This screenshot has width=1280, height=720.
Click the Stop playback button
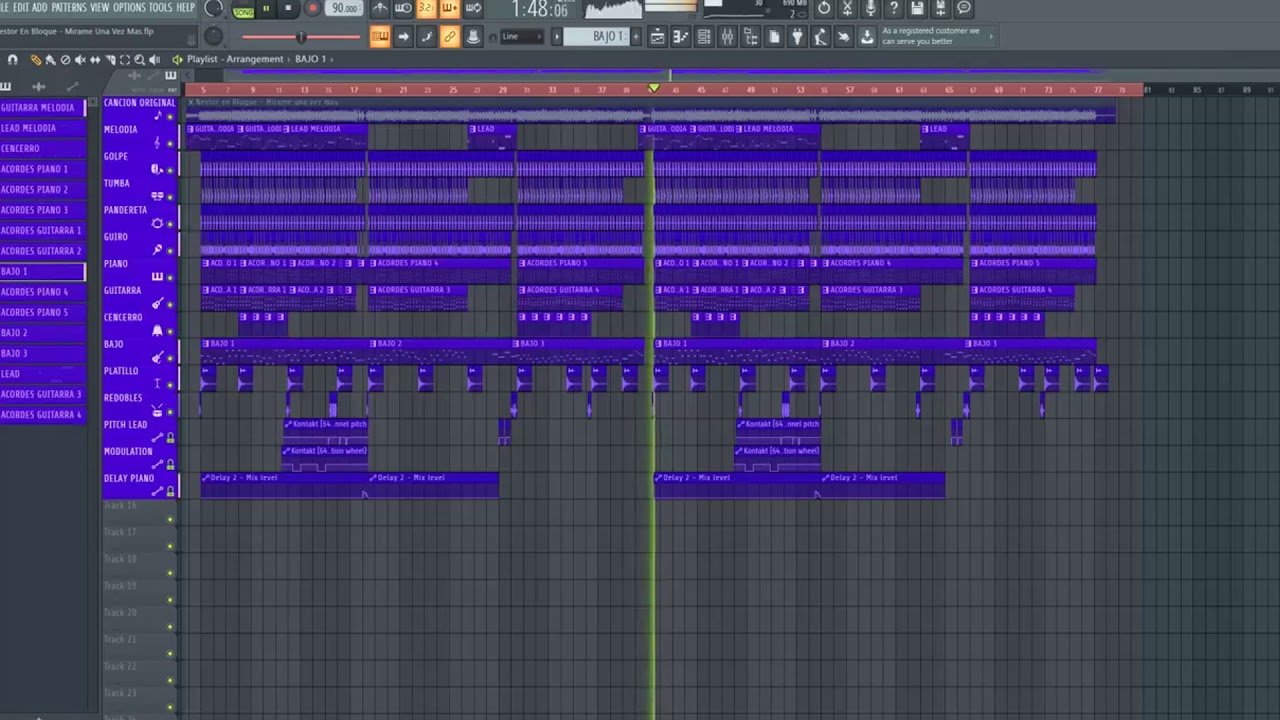coord(288,9)
